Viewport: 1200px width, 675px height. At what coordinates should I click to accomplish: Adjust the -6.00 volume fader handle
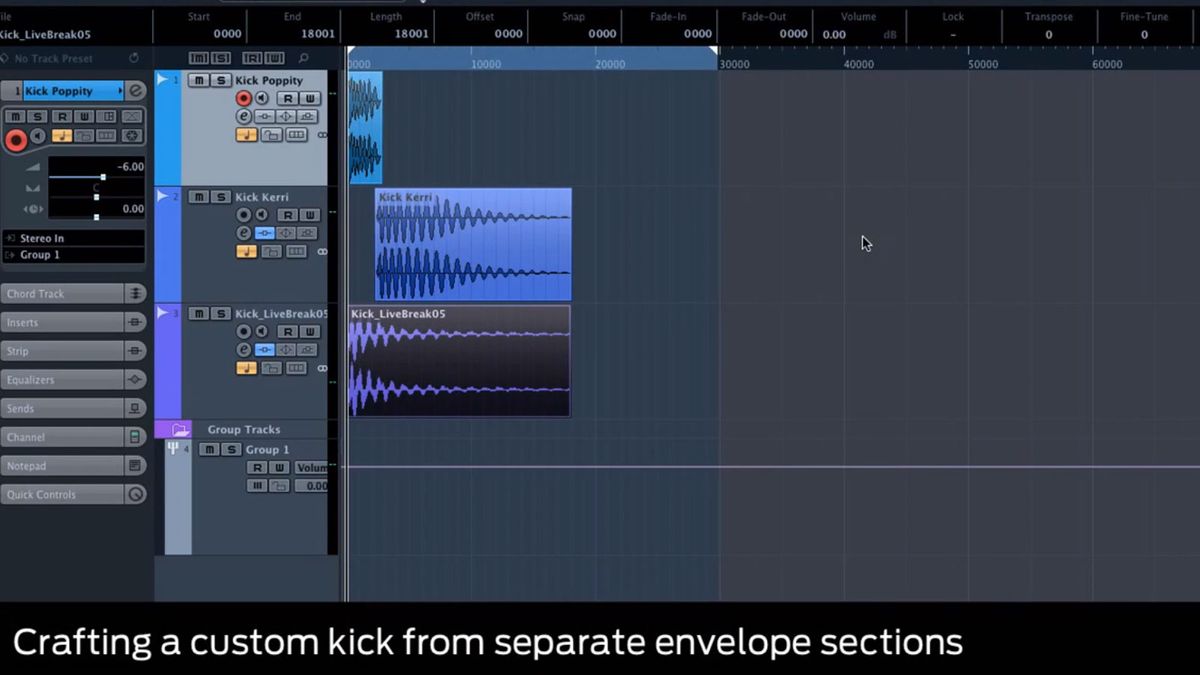pyautogui.click(x=103, y=177)
